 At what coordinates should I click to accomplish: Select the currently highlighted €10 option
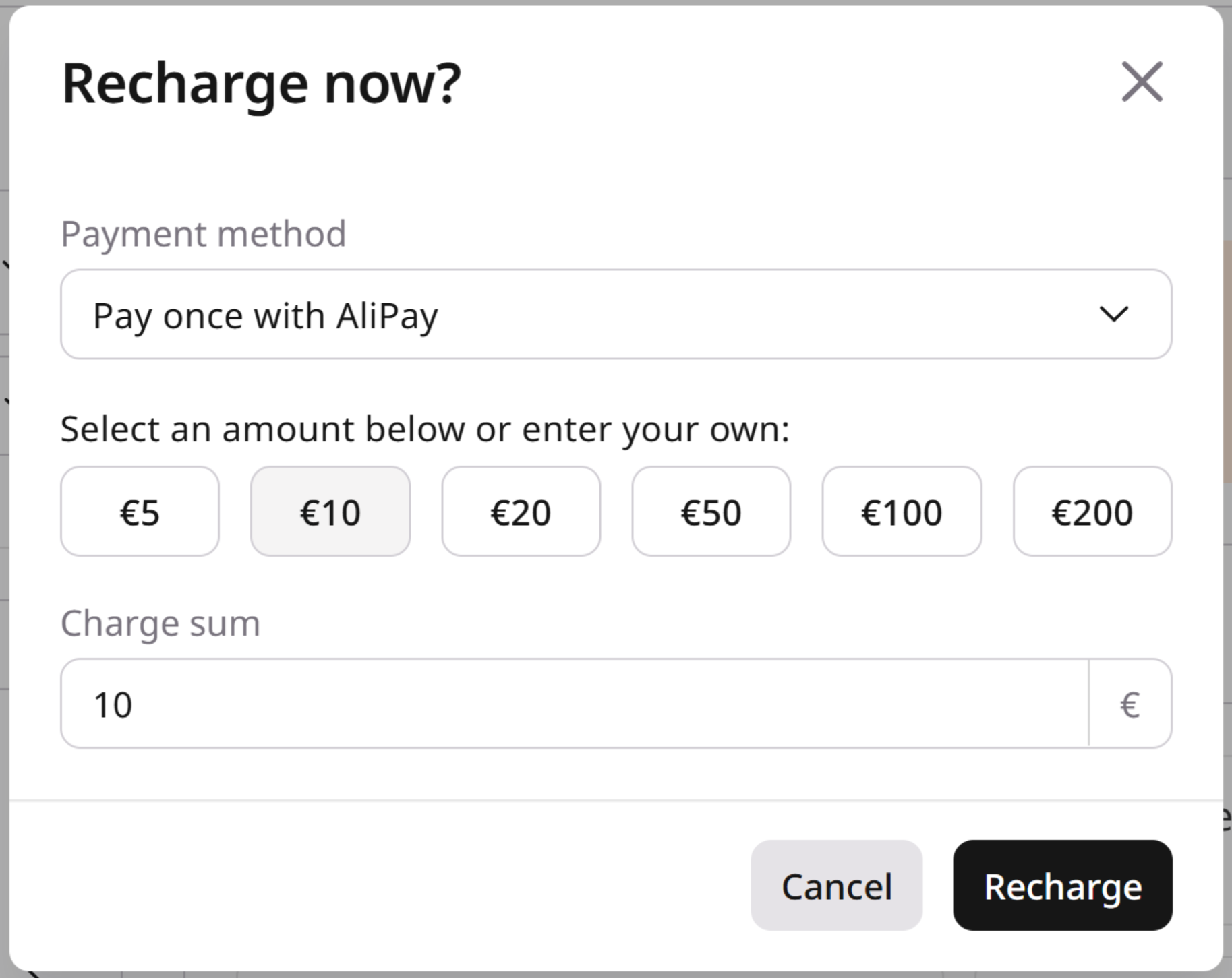[x=330, y=511]
